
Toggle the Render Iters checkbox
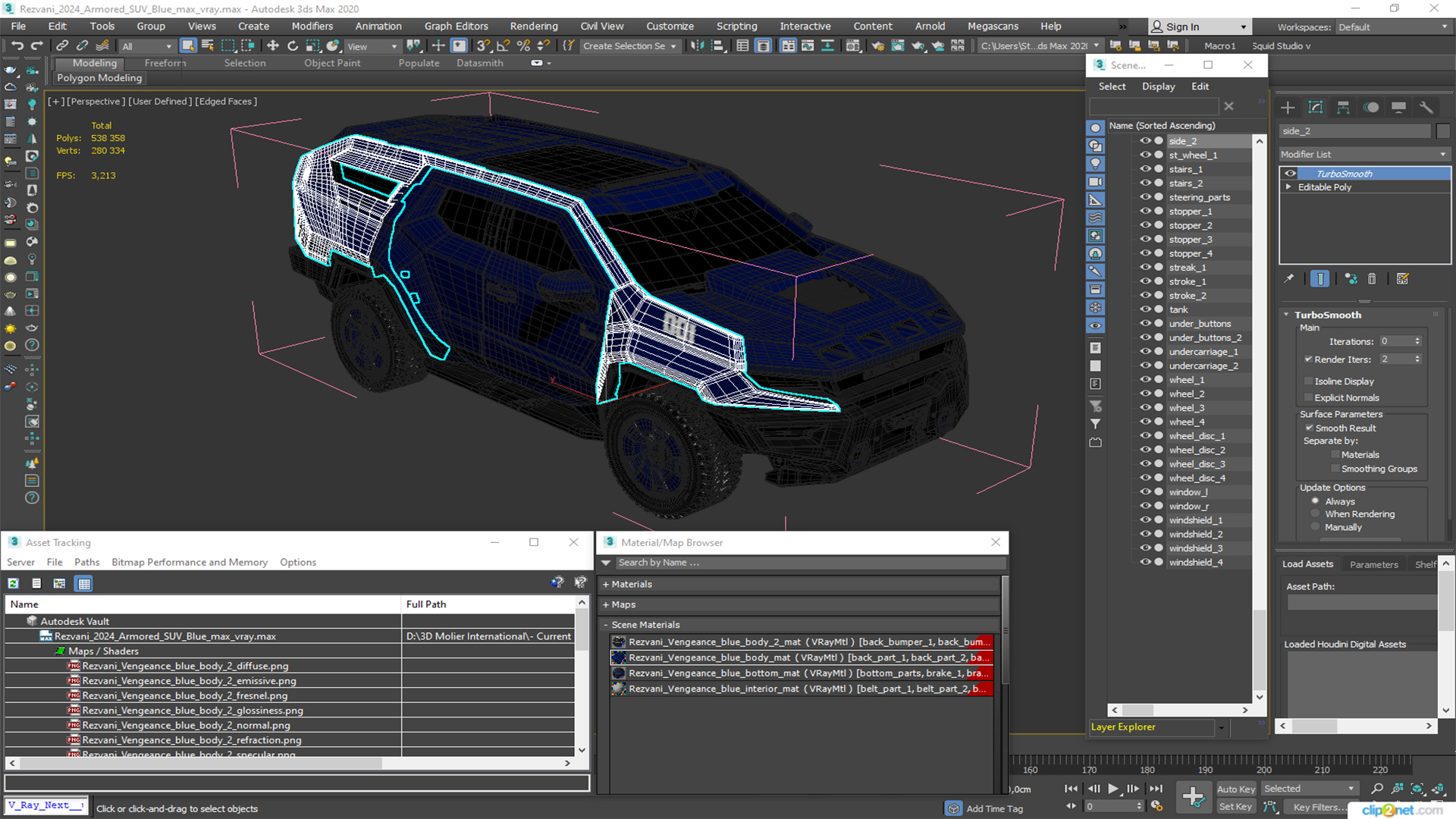(1308, 359)
